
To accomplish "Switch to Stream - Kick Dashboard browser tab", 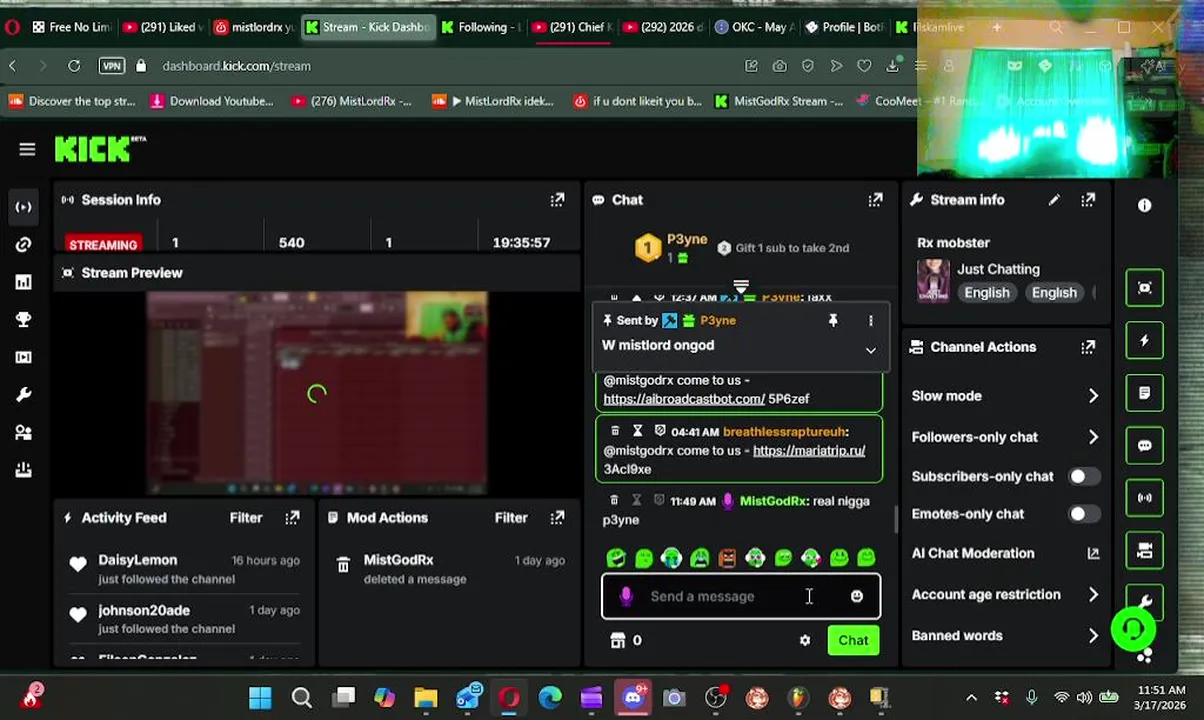I will click(x=366, y=27).
